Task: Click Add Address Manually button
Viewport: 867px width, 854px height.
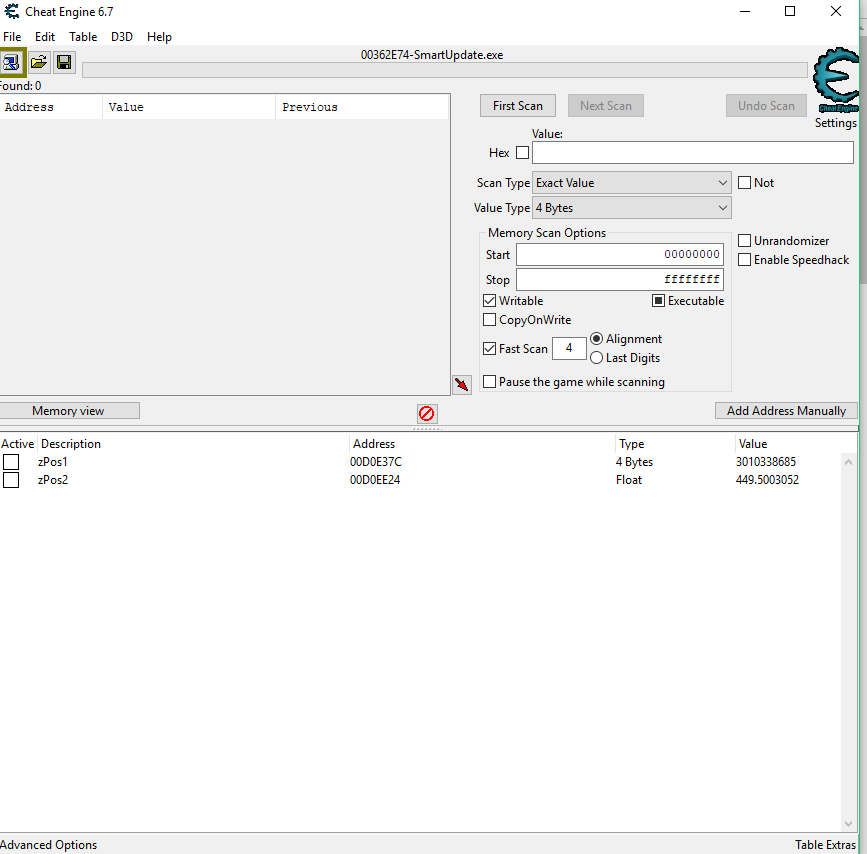Action: click(x=786, y=411)
